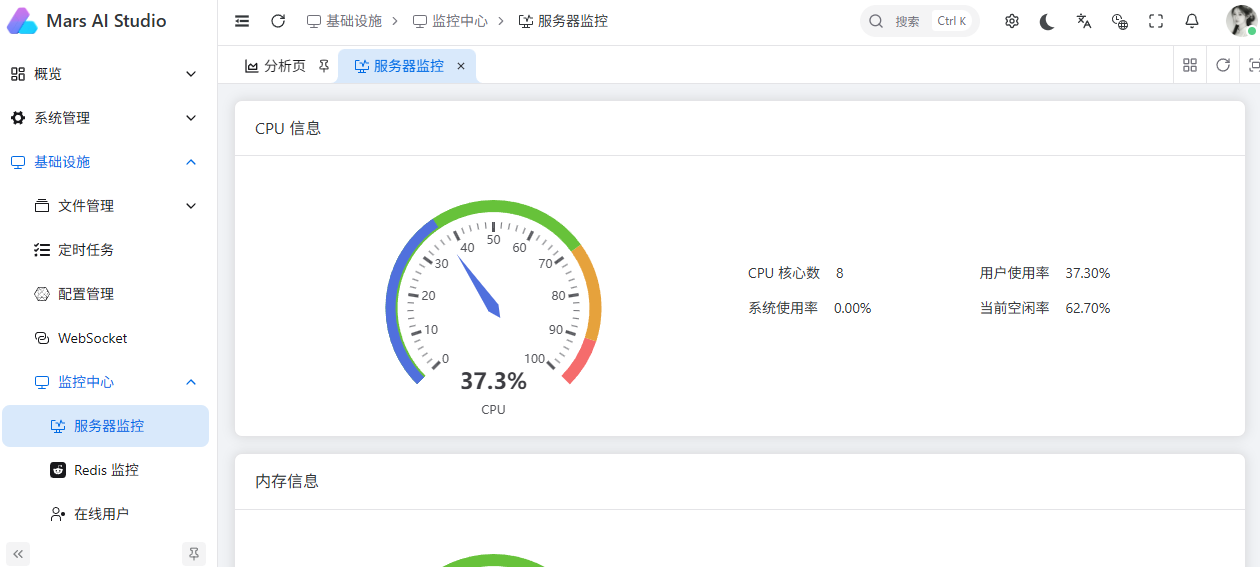The image size is (1260, 567).
Task: Click the search box
Action: click(919, 21)
